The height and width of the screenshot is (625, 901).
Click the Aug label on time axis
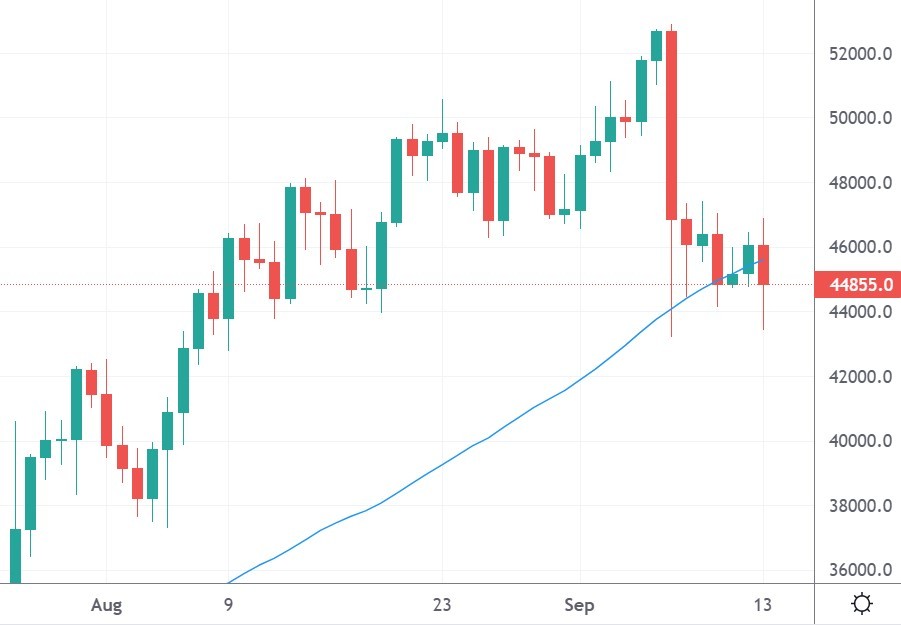pos(105,605)
